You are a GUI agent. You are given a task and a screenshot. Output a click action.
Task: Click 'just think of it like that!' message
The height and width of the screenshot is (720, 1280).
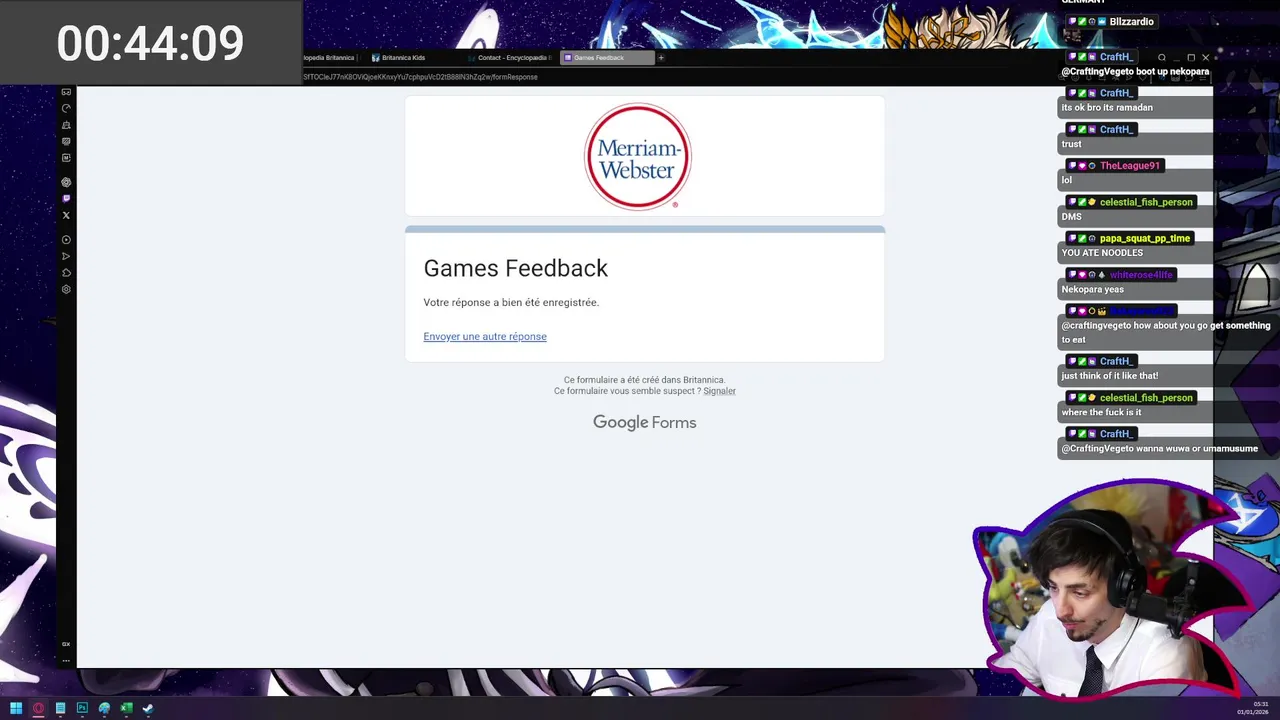(1110, 376)
